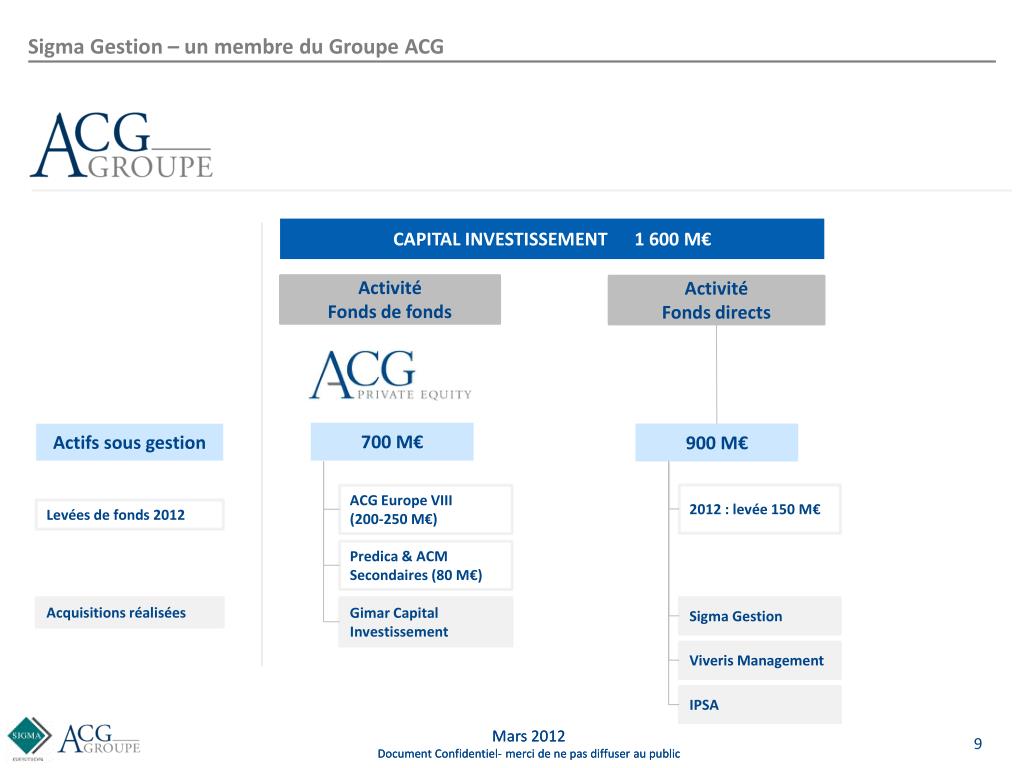Select the 'Activité Fonds de fonds' box
Viewport: 1024px width, 768px height.
point(390,300)
